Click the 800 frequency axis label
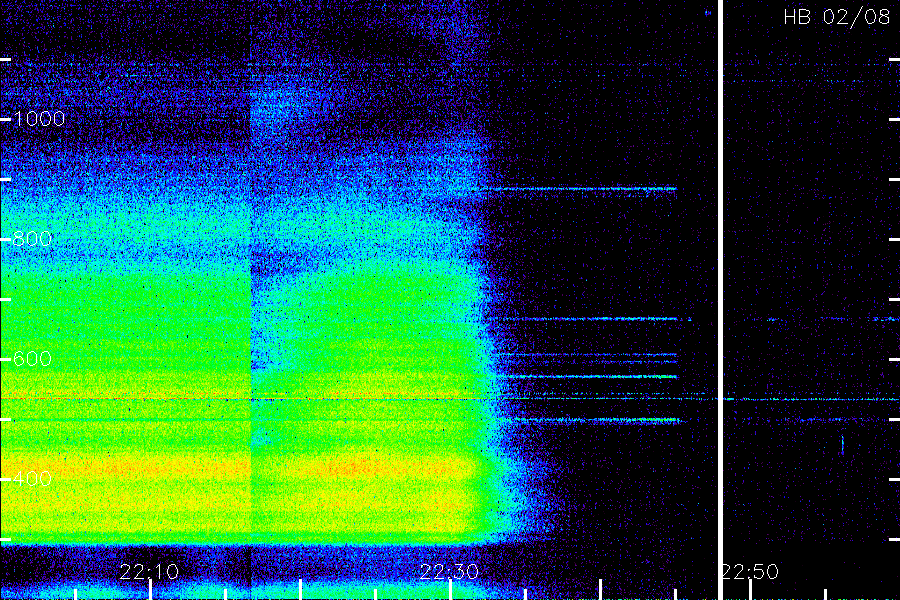Viewport: 900px width, 600px height. 32,239
